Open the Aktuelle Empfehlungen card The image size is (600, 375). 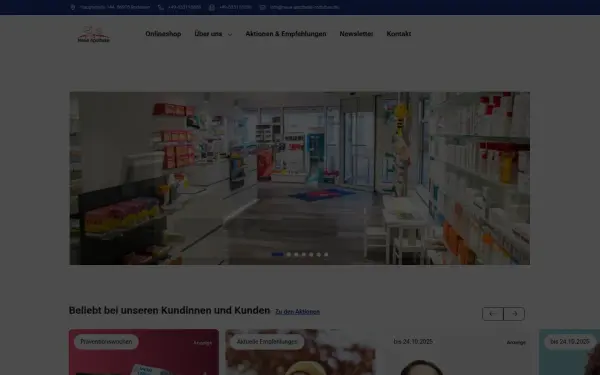300,352
